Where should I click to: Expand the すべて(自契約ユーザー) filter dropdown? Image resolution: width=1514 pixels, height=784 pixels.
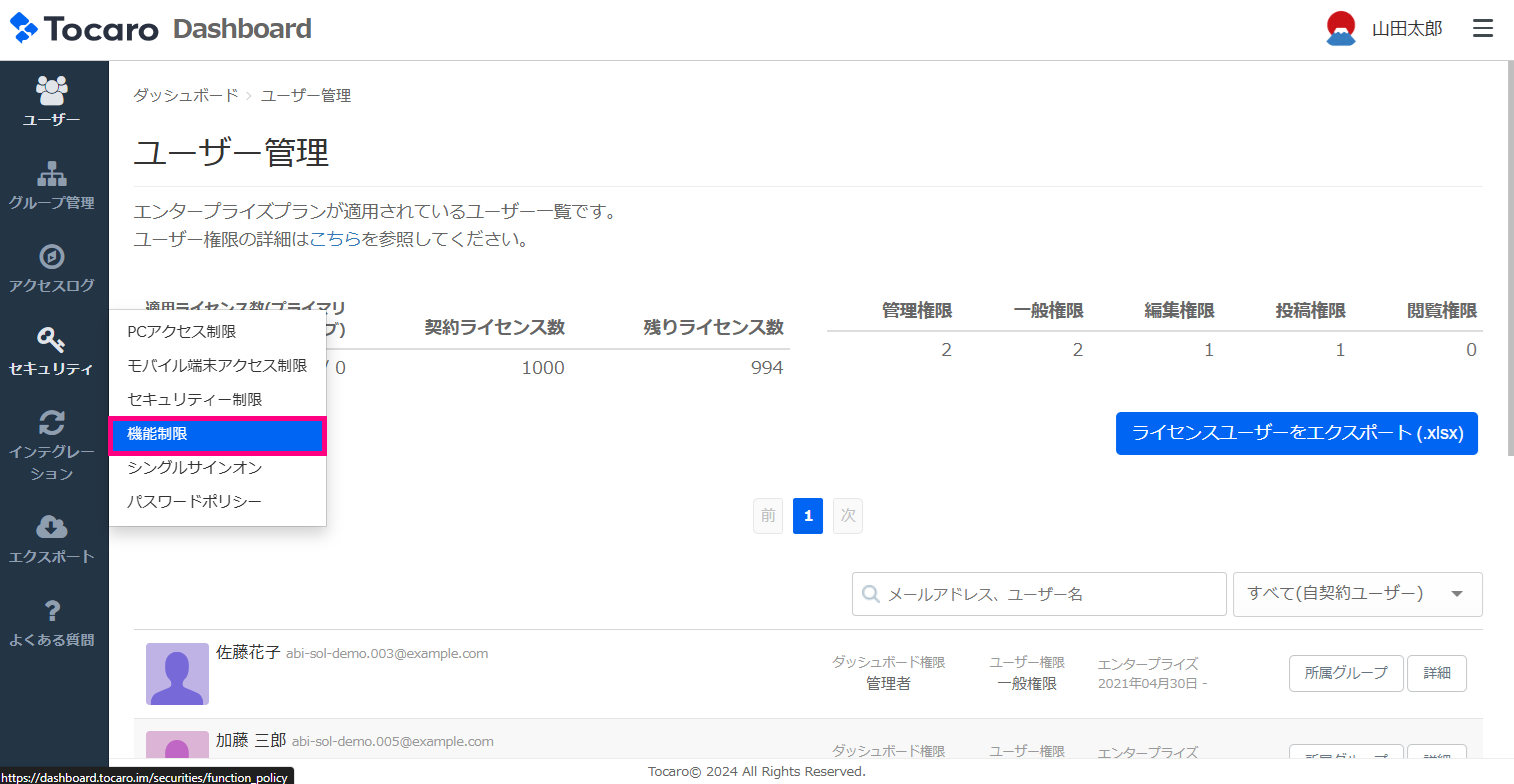click(x=1357, y=594)
